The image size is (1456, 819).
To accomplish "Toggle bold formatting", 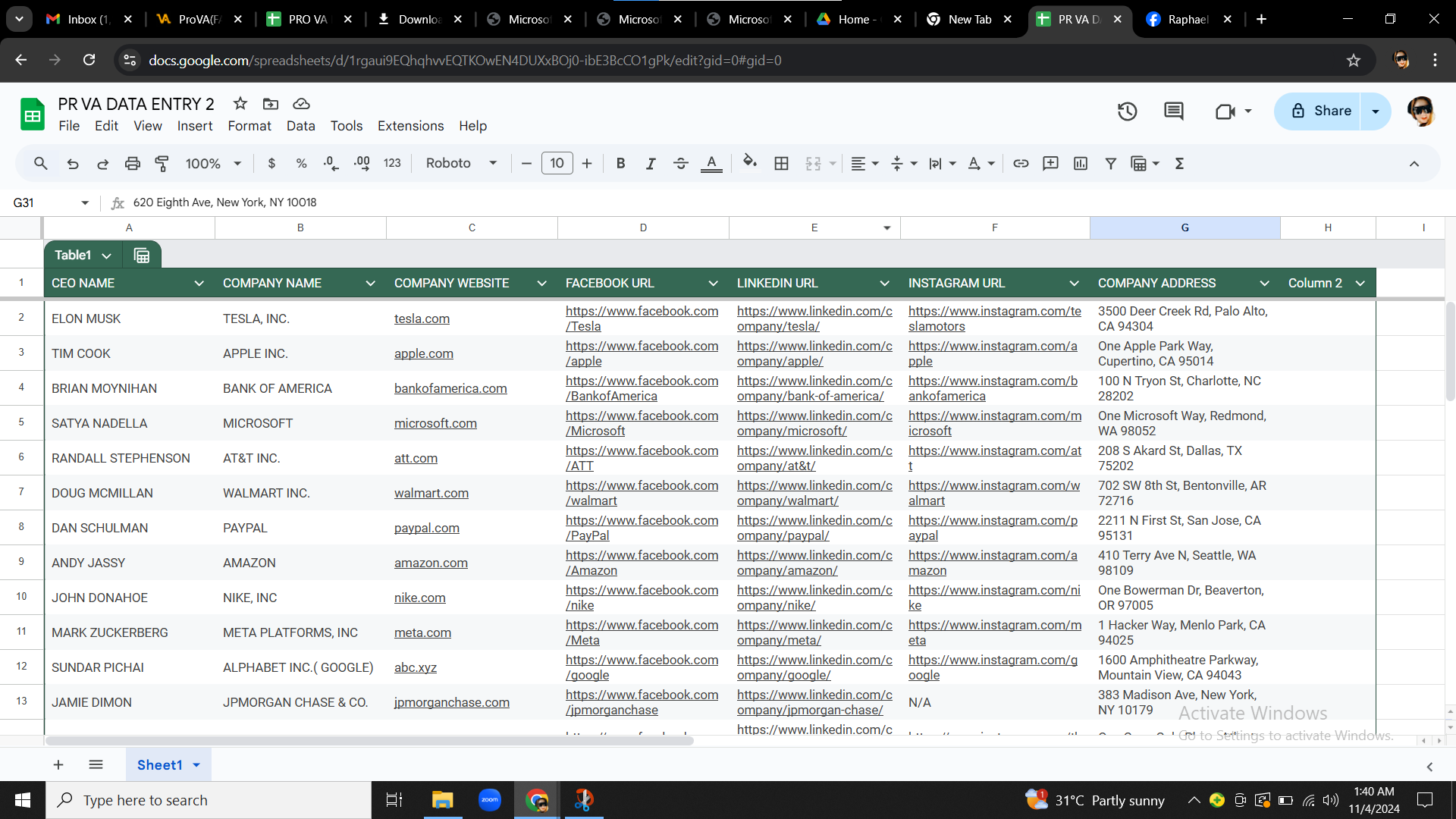I will pos(620,163).
